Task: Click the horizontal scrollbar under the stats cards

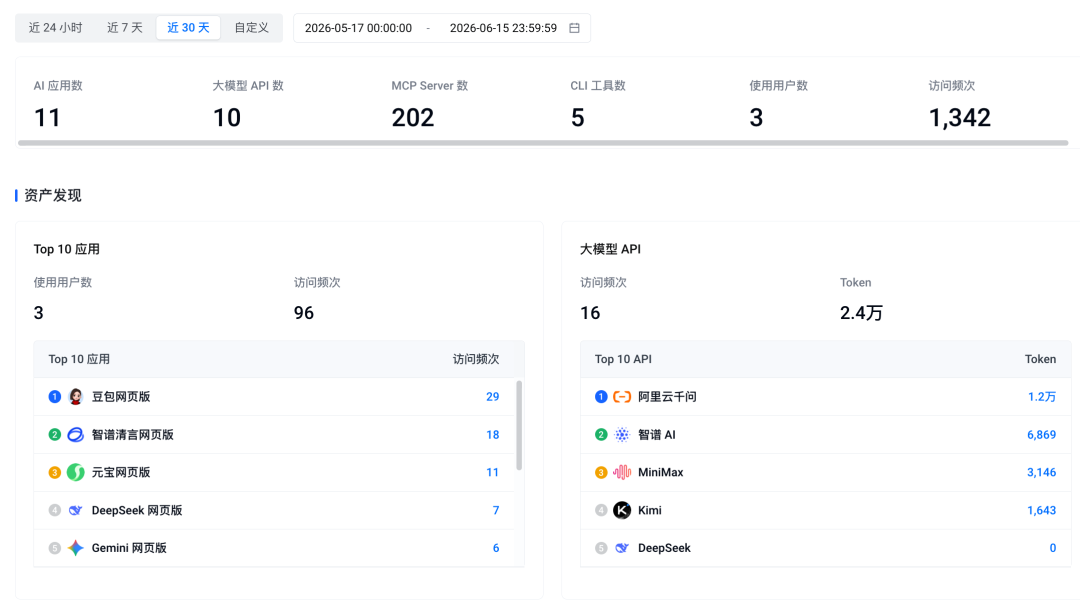Action: (x=543, y=143)
